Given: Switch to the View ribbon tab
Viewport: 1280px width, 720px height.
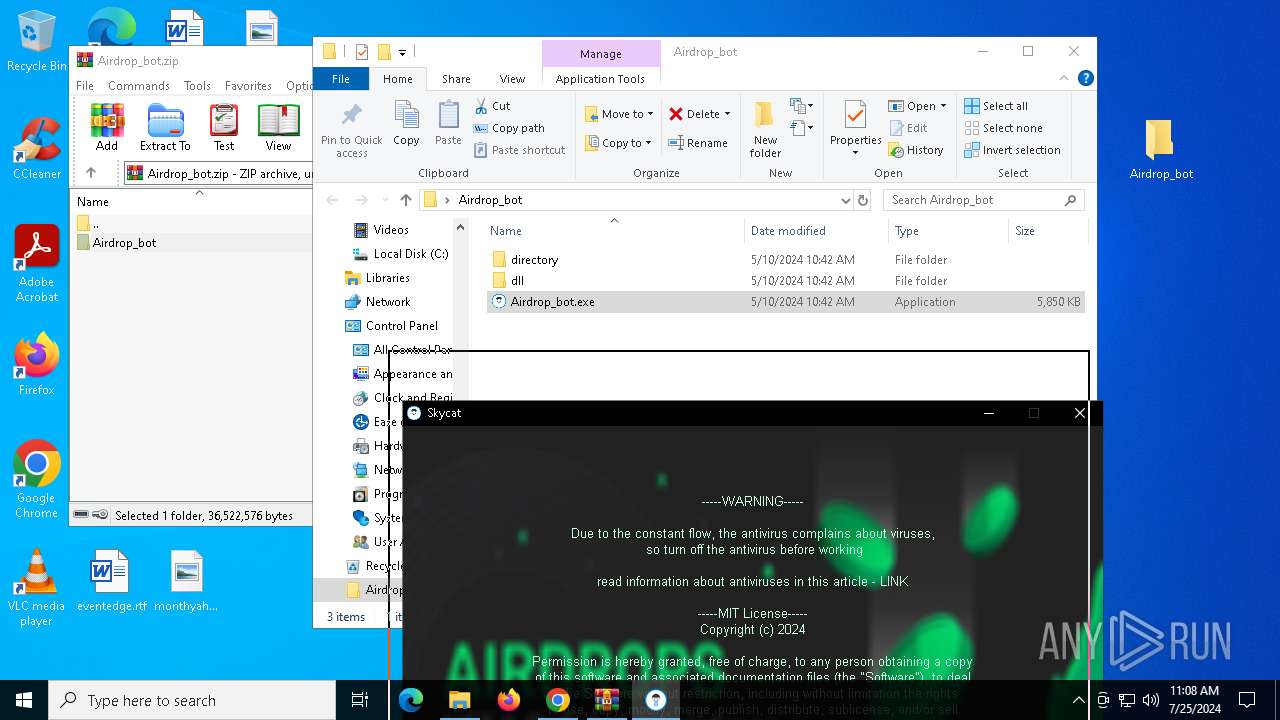Looking at the screenshot, I should point(512,79).
